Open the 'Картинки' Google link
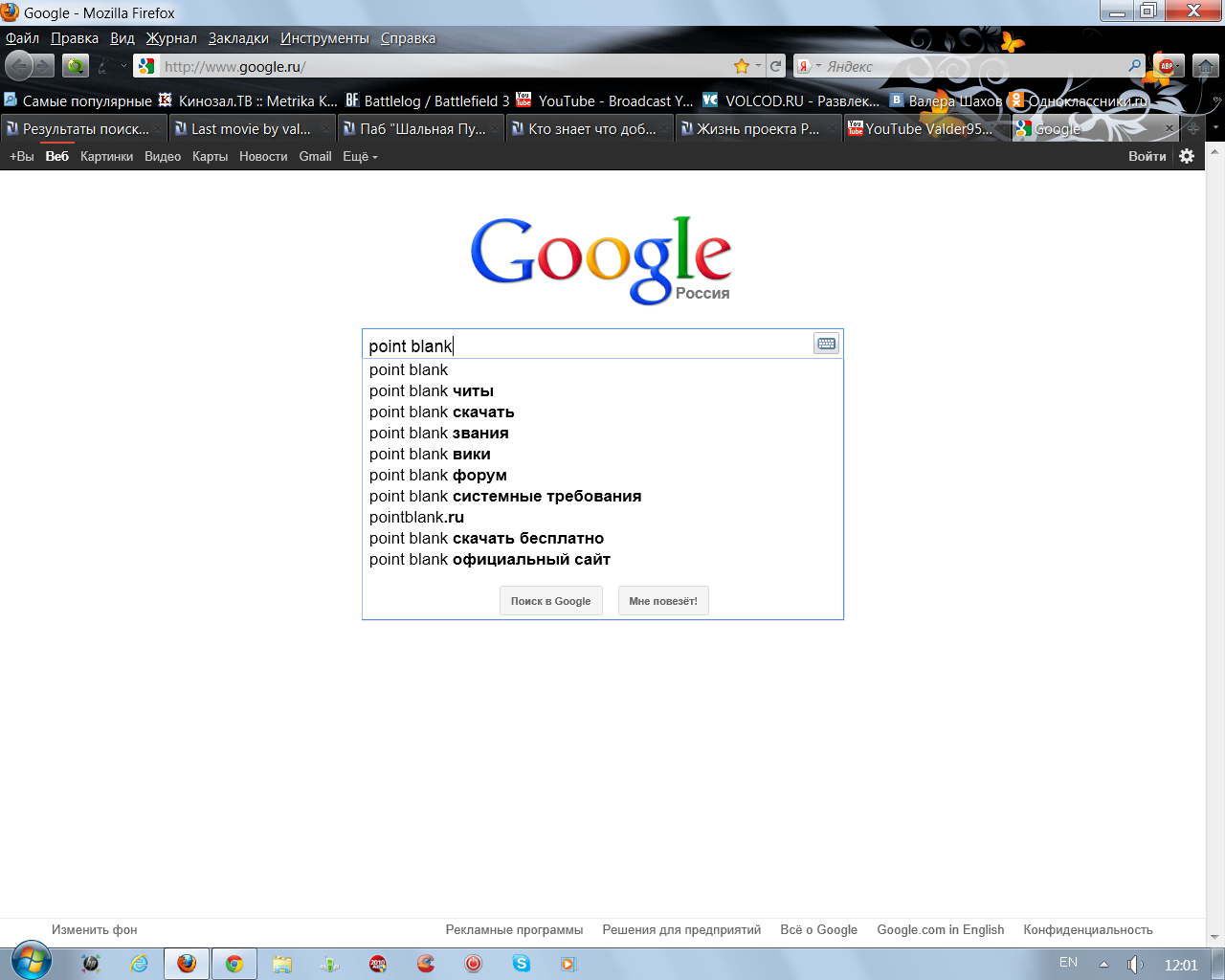Screen dimensions: 1225x980 tap(106, 156)
